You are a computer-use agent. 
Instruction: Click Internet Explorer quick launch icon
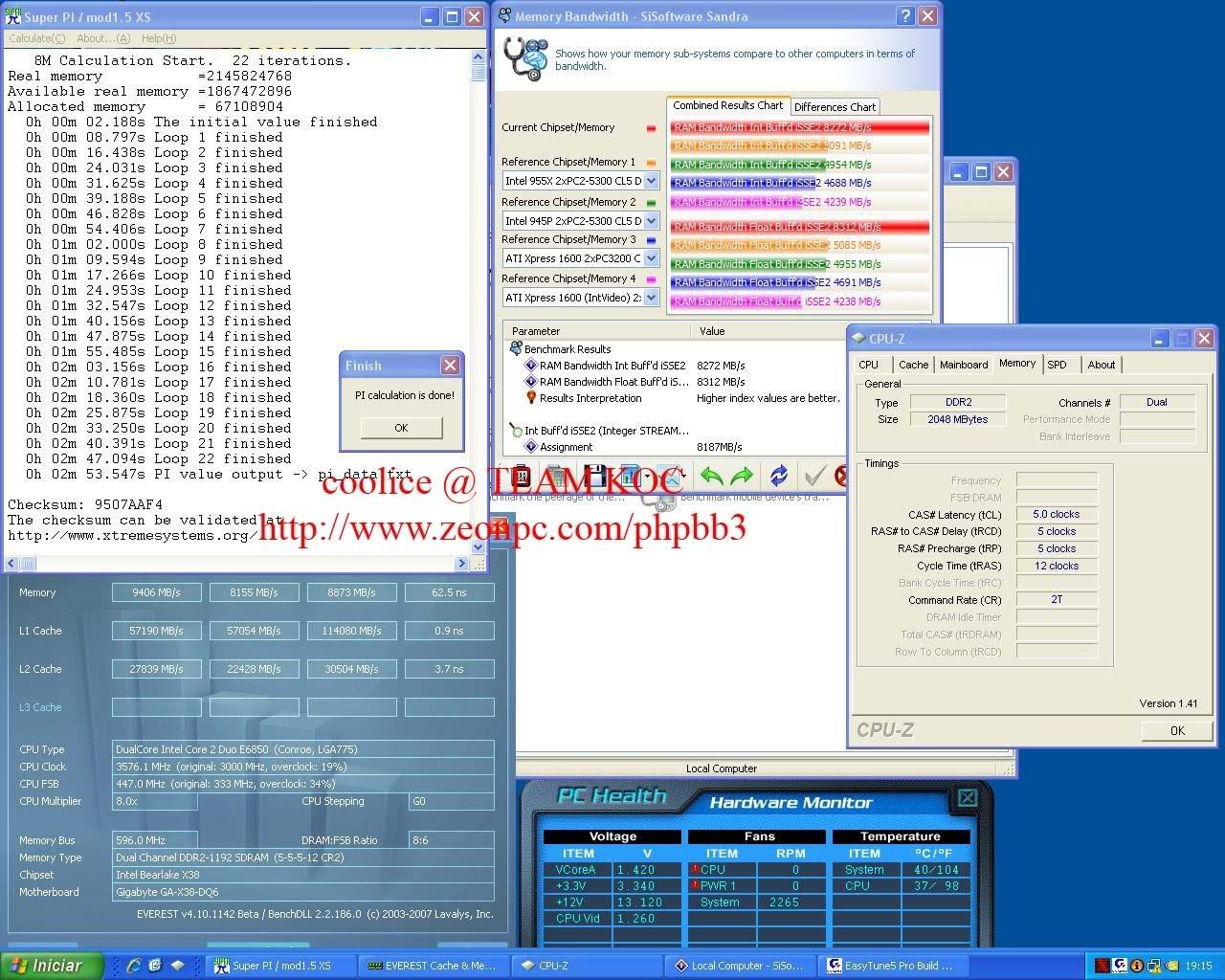click(134, 966)
